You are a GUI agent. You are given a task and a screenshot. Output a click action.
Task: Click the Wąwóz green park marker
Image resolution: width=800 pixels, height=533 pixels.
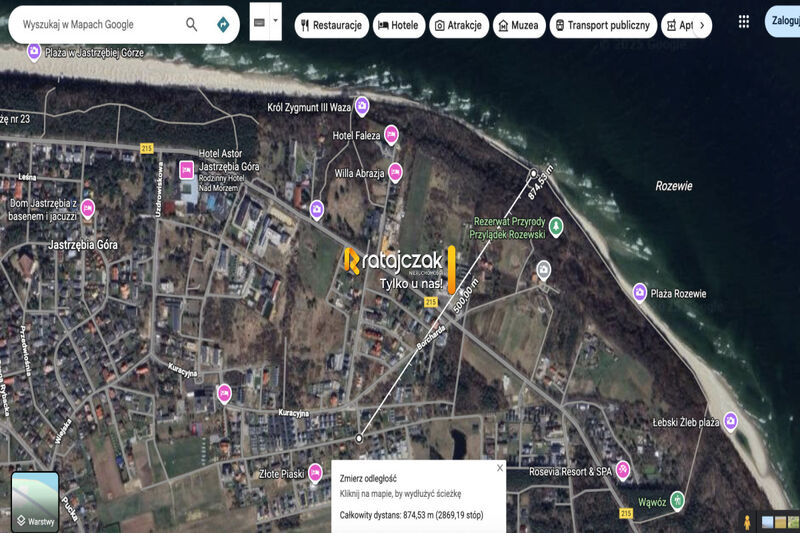[677, 500]
